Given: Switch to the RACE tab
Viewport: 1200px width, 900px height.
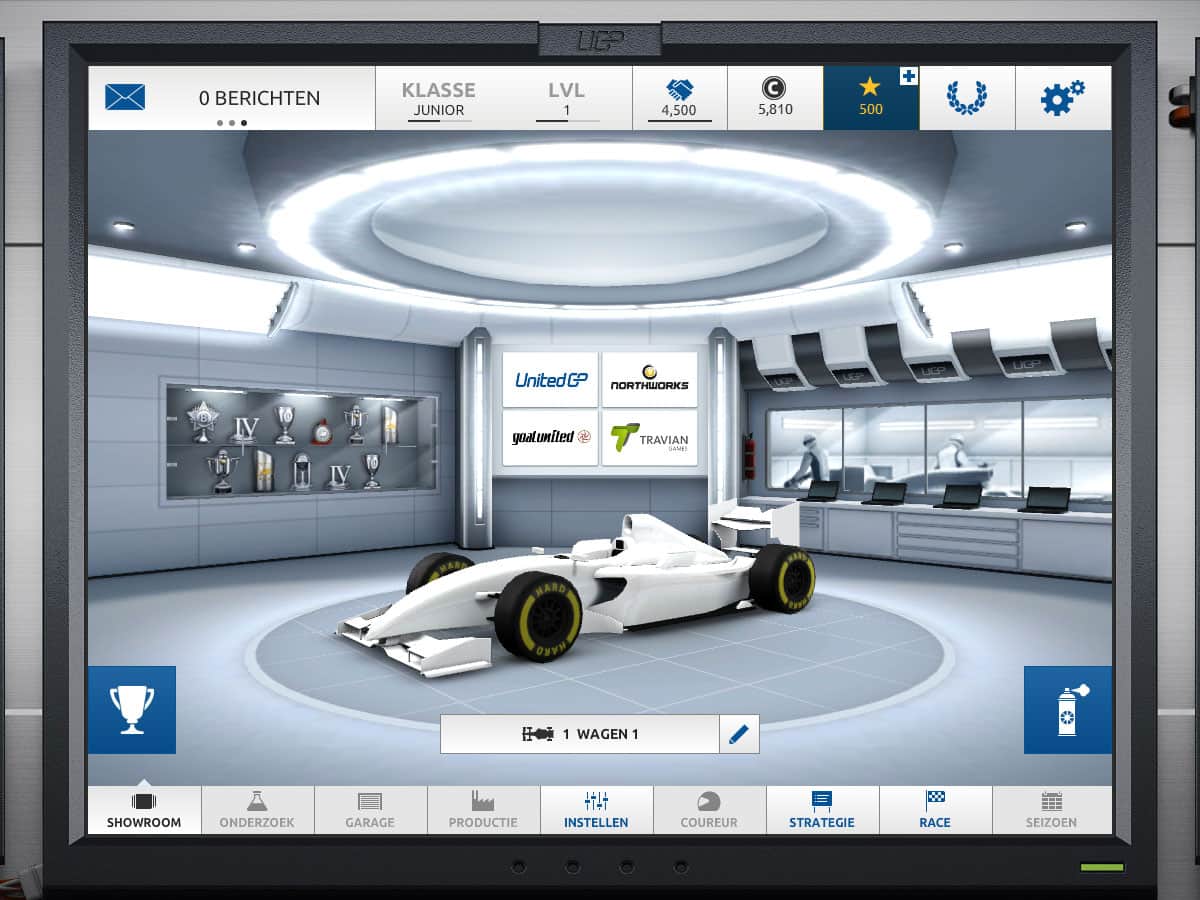Looking at the screenshot, I should point(935,810).
